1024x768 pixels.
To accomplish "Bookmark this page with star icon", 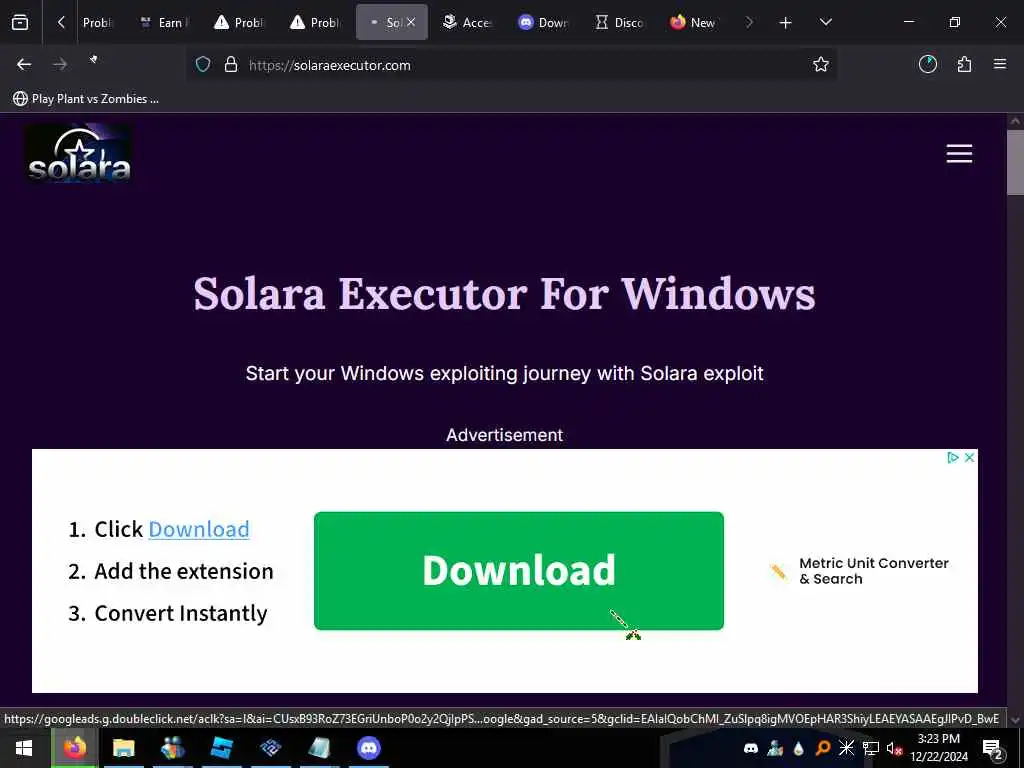I will (821, 65).
